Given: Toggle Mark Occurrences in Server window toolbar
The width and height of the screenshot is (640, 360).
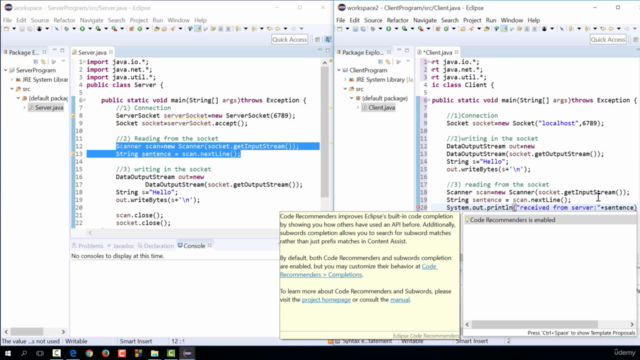Looking at the screenshot, I should click(x=198, y=29).
